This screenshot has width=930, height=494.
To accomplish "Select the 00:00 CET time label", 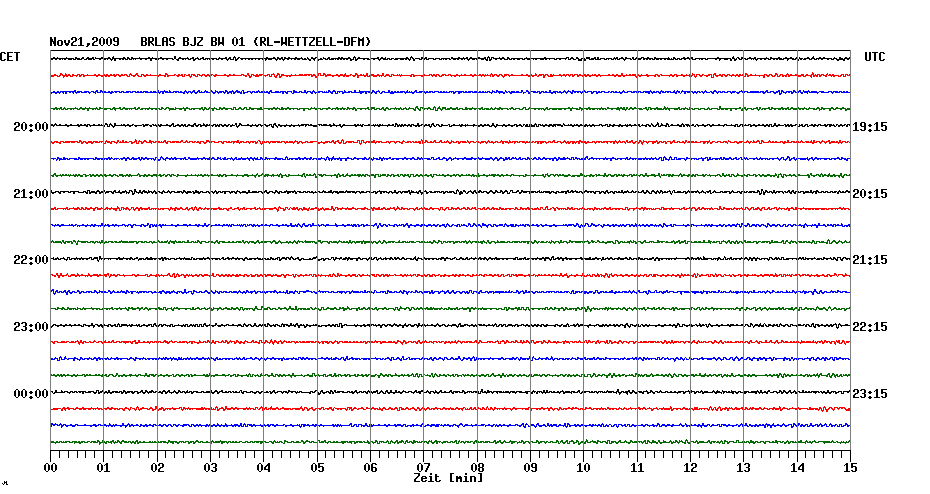I will pyautogui.click(x=31, y=394).
